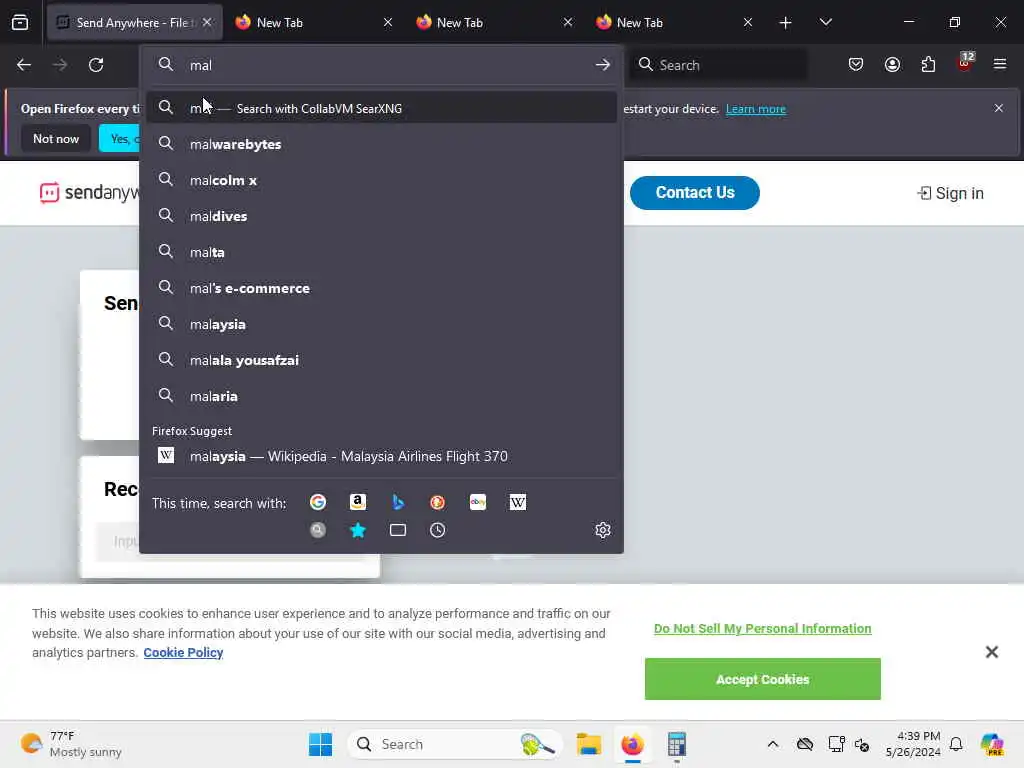Image resolution: width=1024 pixels, height=768 pixels.
Task: Search this time with eBay
Action: coord(477,502)
